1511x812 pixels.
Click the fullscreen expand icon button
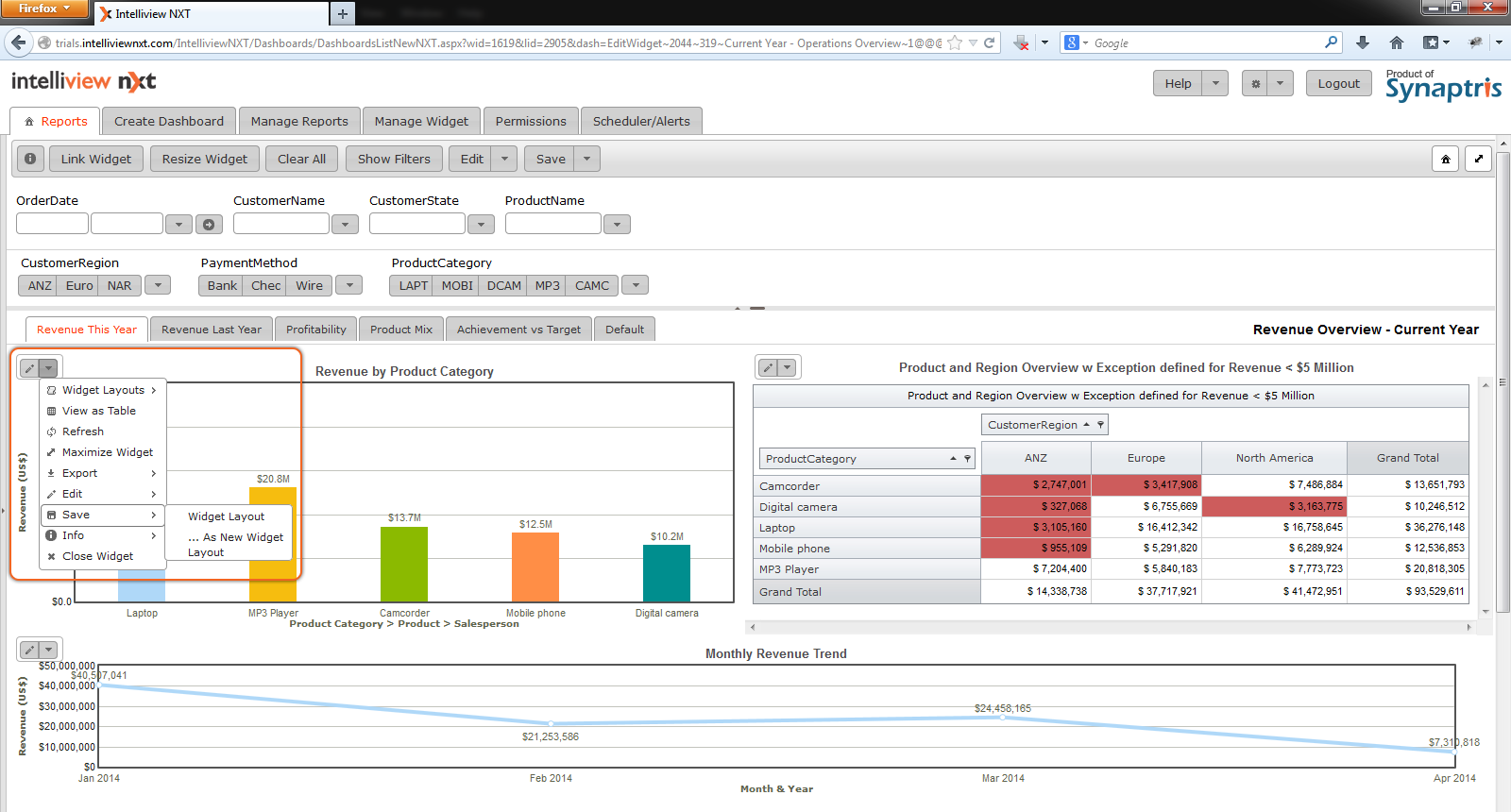tap(1479, 160)
